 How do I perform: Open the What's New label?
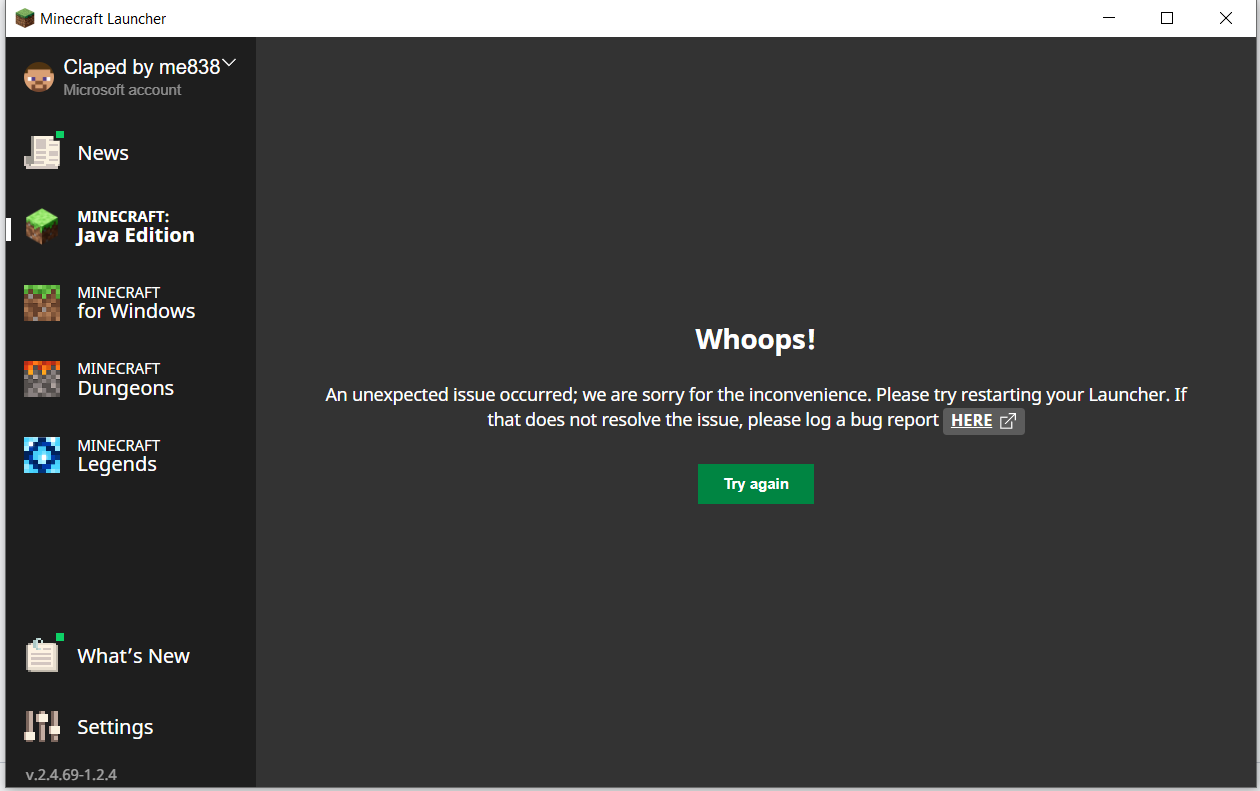click(134, 656)
